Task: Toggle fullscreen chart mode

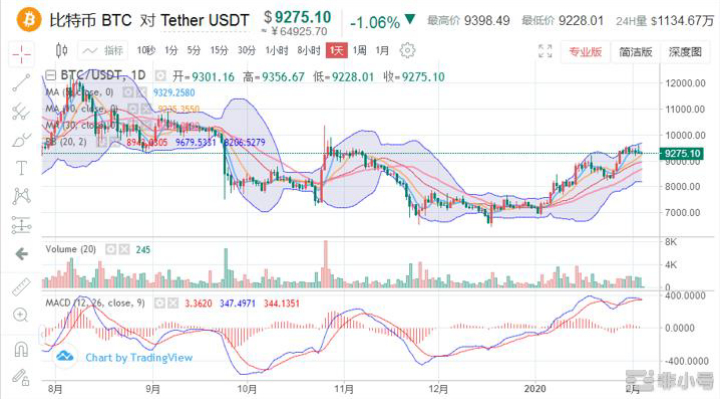Action: [x=545, y=51]
